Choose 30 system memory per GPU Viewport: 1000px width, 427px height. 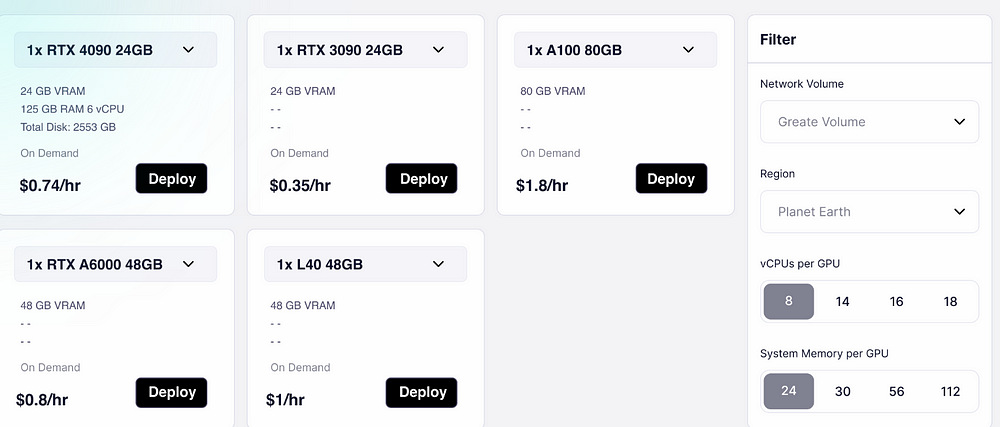click(x=842, y=391)
